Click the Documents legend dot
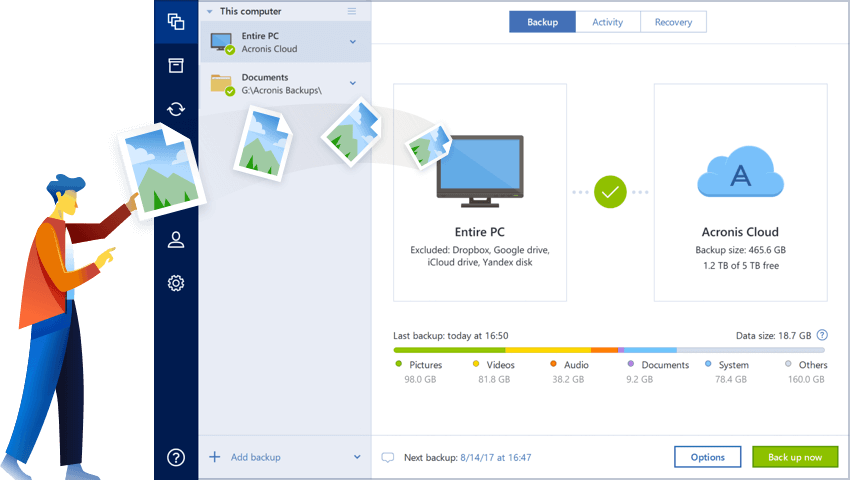Image resolution: width=850 pixels, height=480 pixels. click(630, 364)
